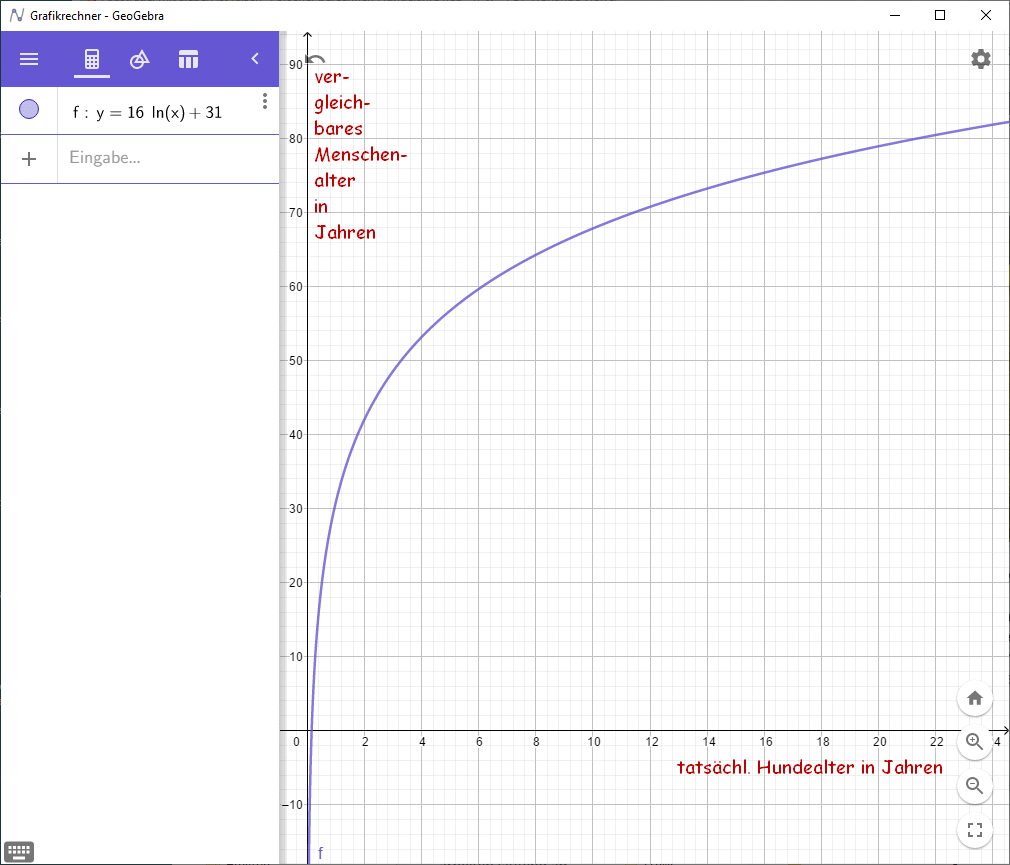The height and width of the screenshot is (865, 1010).
Task: Zoom out of the graph
Action: (975, 786)
